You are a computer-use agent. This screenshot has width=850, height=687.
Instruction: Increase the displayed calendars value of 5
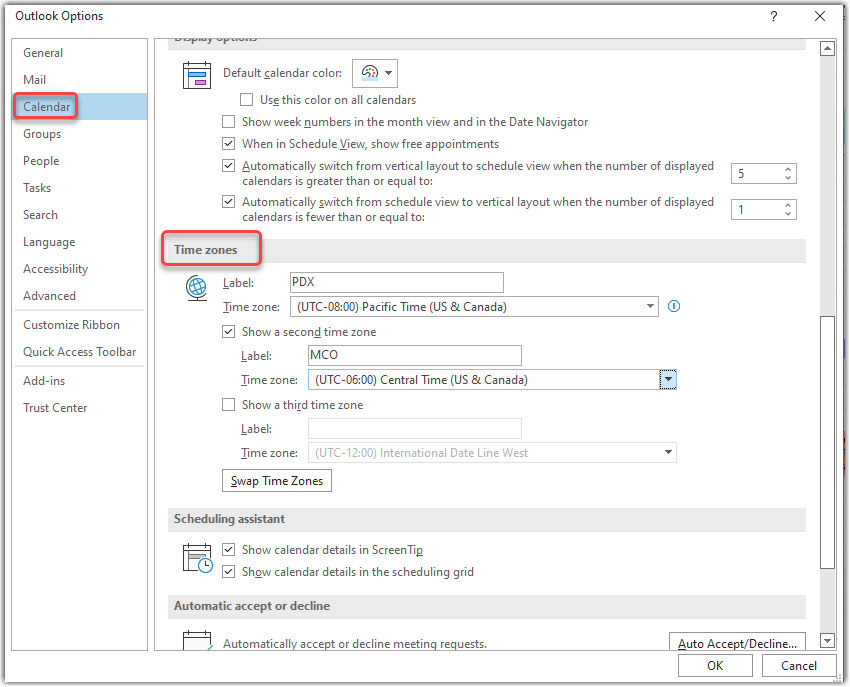789,169
